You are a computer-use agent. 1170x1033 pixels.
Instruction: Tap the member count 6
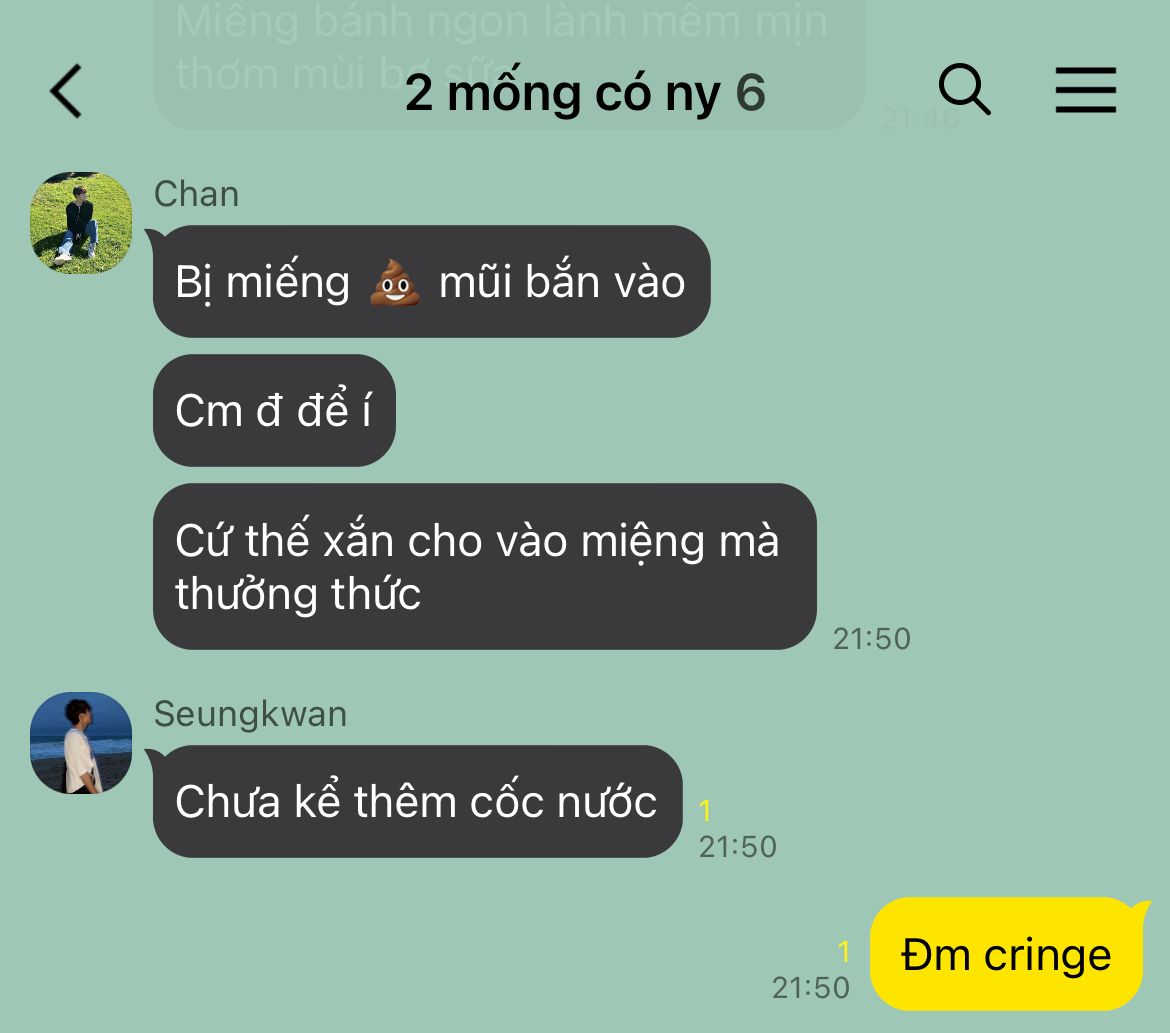coord(751,93)
